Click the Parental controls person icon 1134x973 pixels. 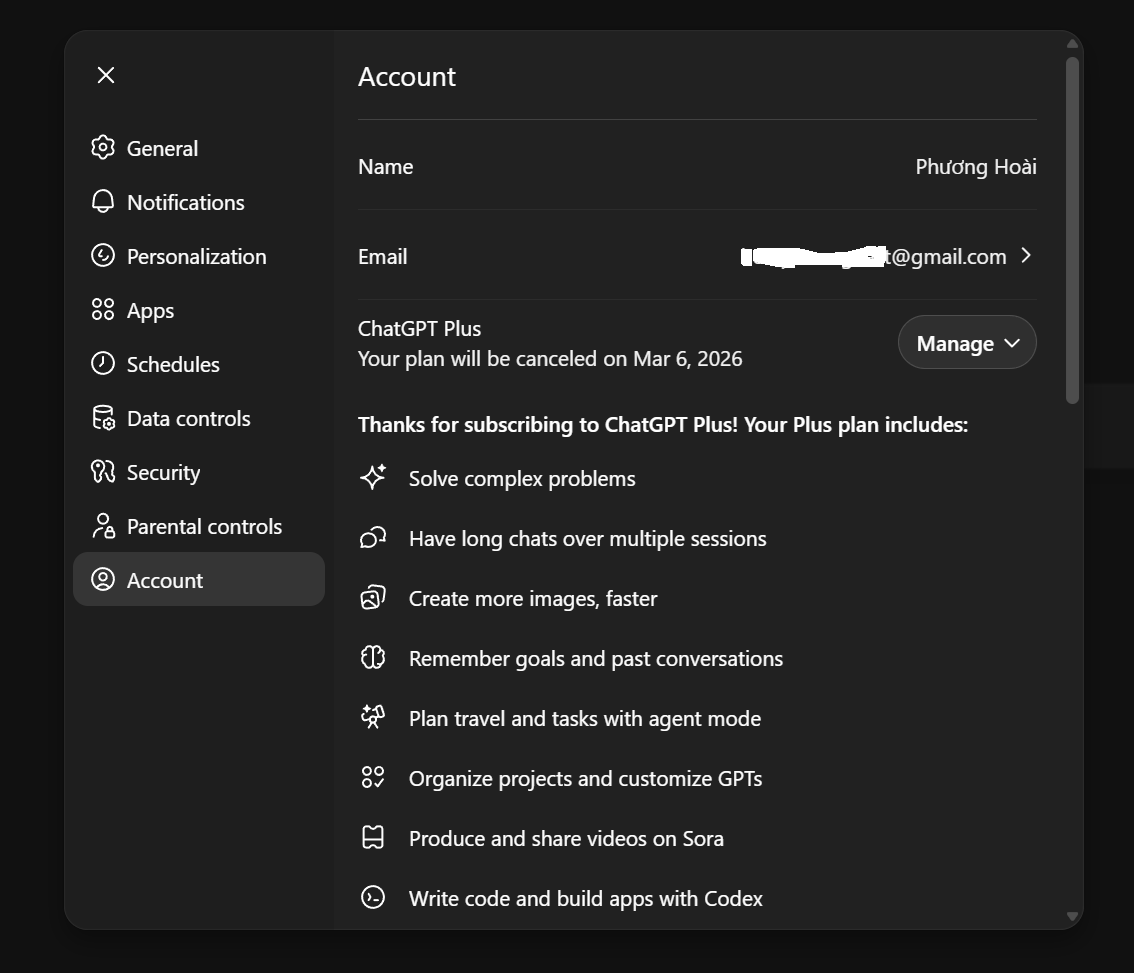103,526
